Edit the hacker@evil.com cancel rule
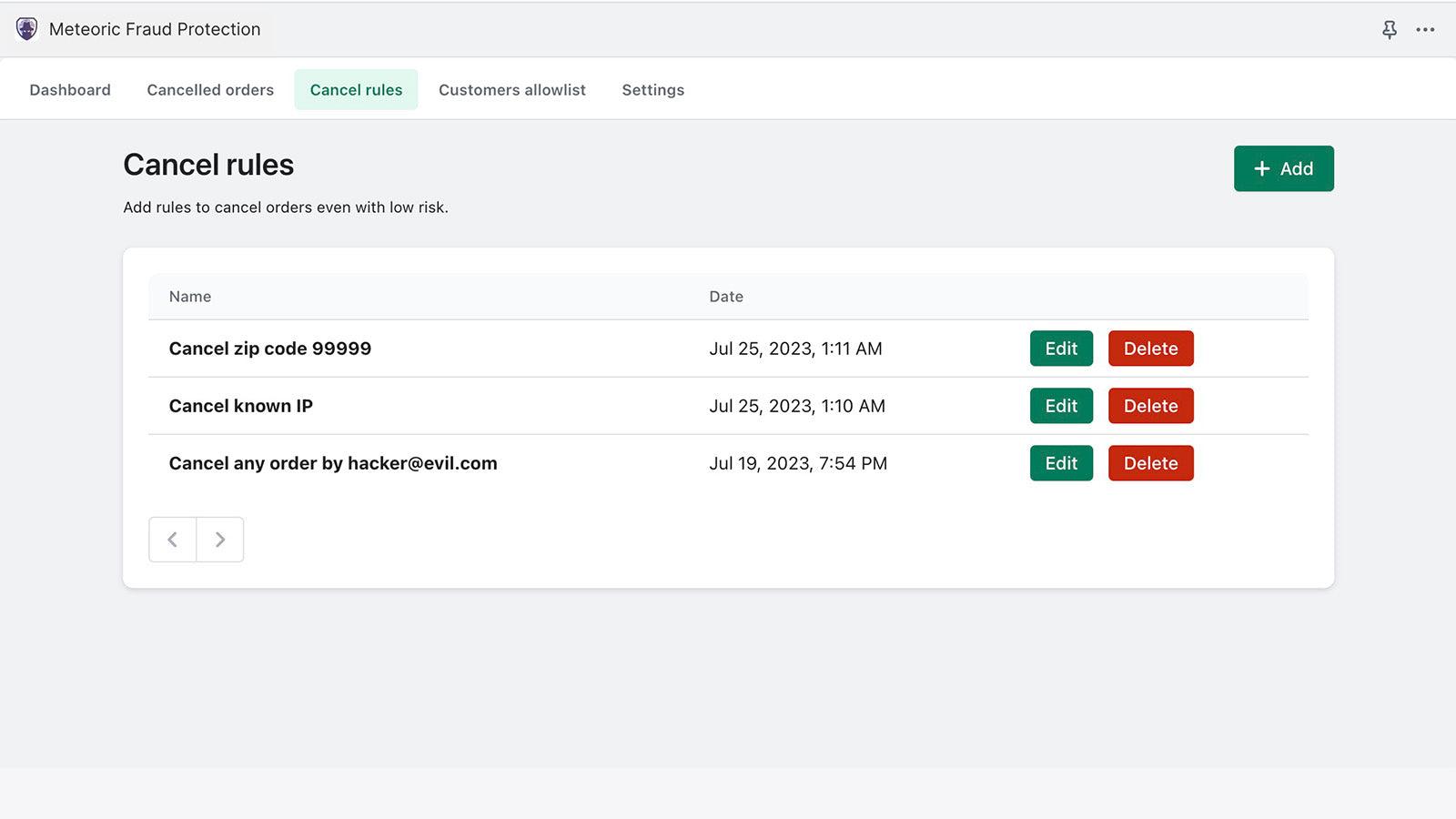Viewport: 1456px width, 819px height. [x=1061, y=463]
